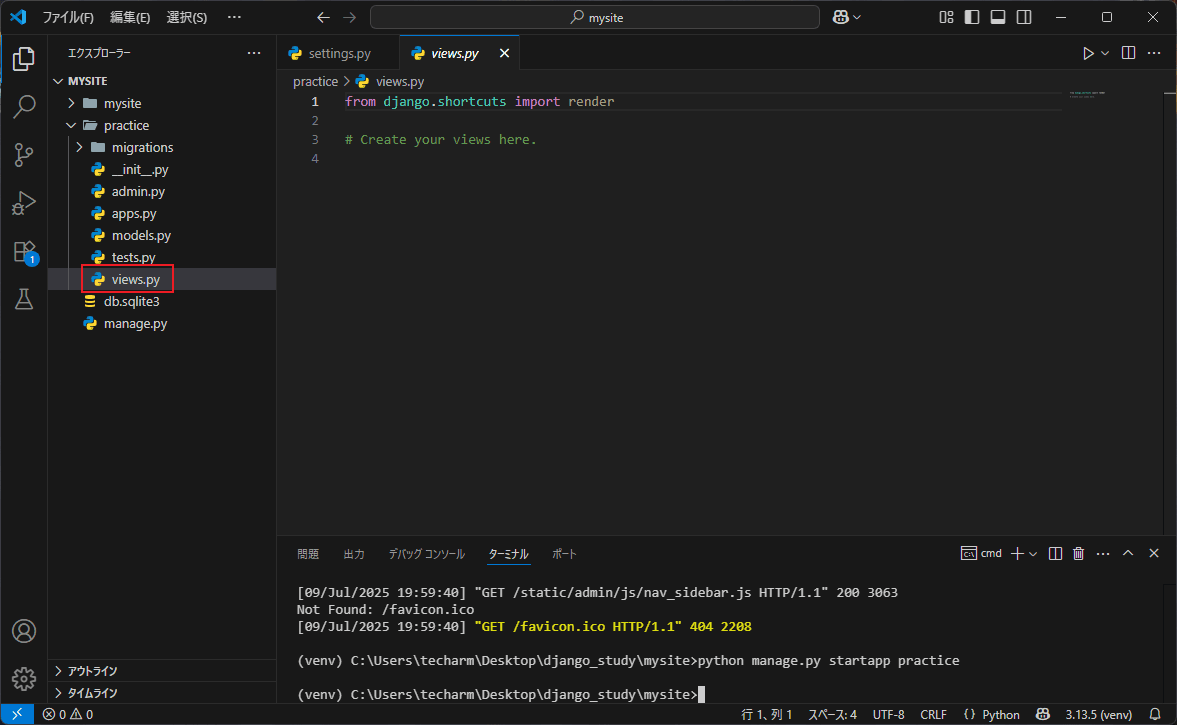Change end of line sequence CRLF

click(933, 714)
